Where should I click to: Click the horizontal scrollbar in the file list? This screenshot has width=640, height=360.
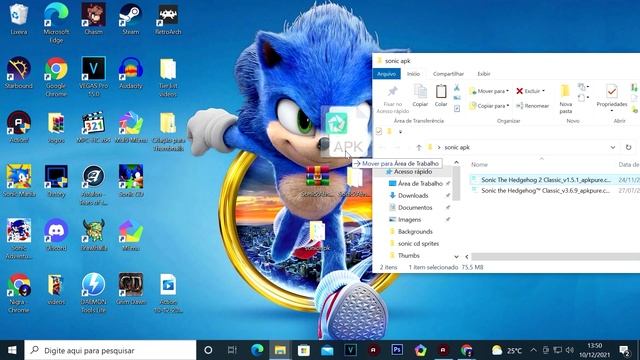[x=556, y=256]
